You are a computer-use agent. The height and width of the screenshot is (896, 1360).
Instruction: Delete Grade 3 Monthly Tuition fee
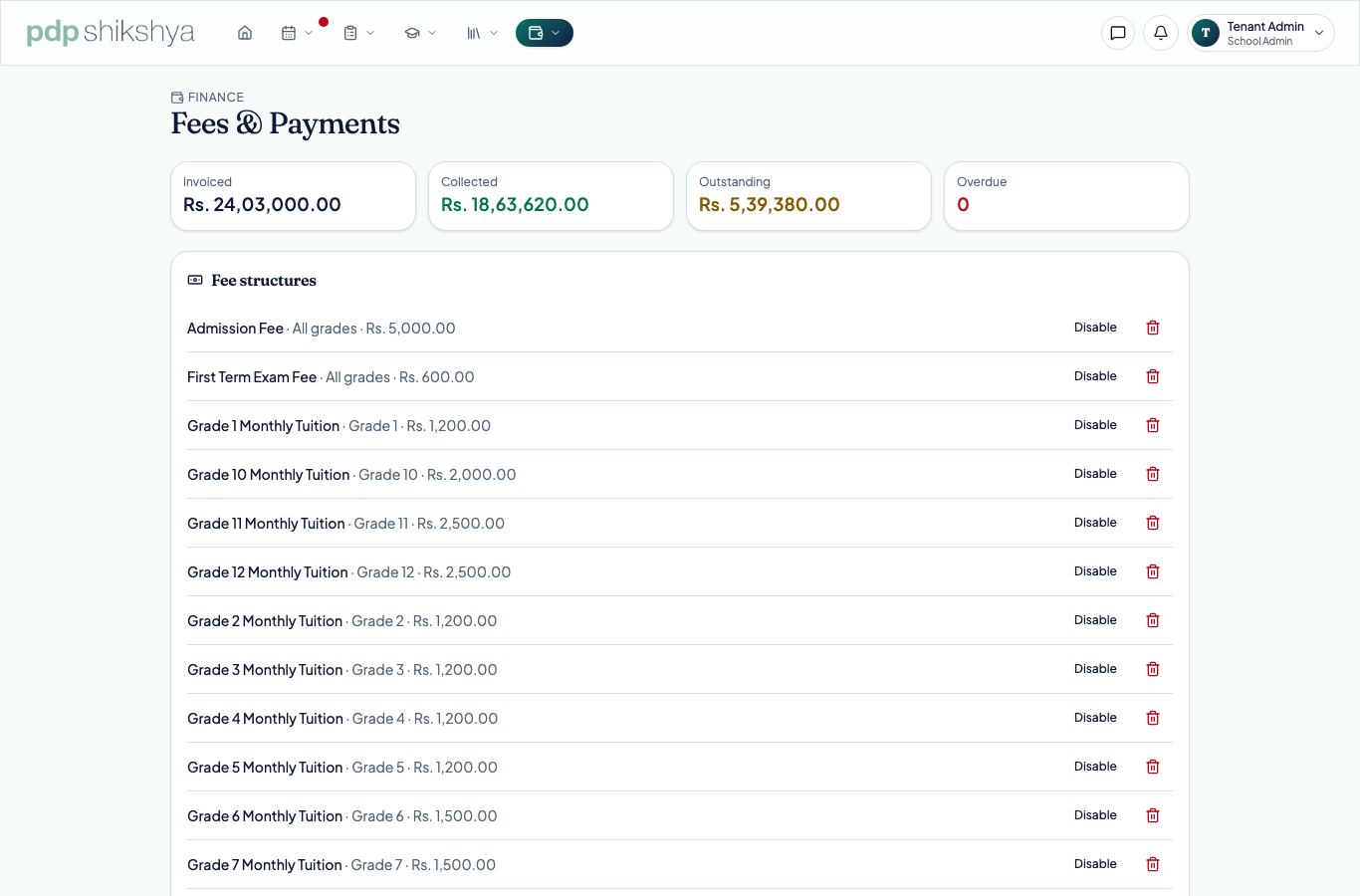tap(1153, 669)
